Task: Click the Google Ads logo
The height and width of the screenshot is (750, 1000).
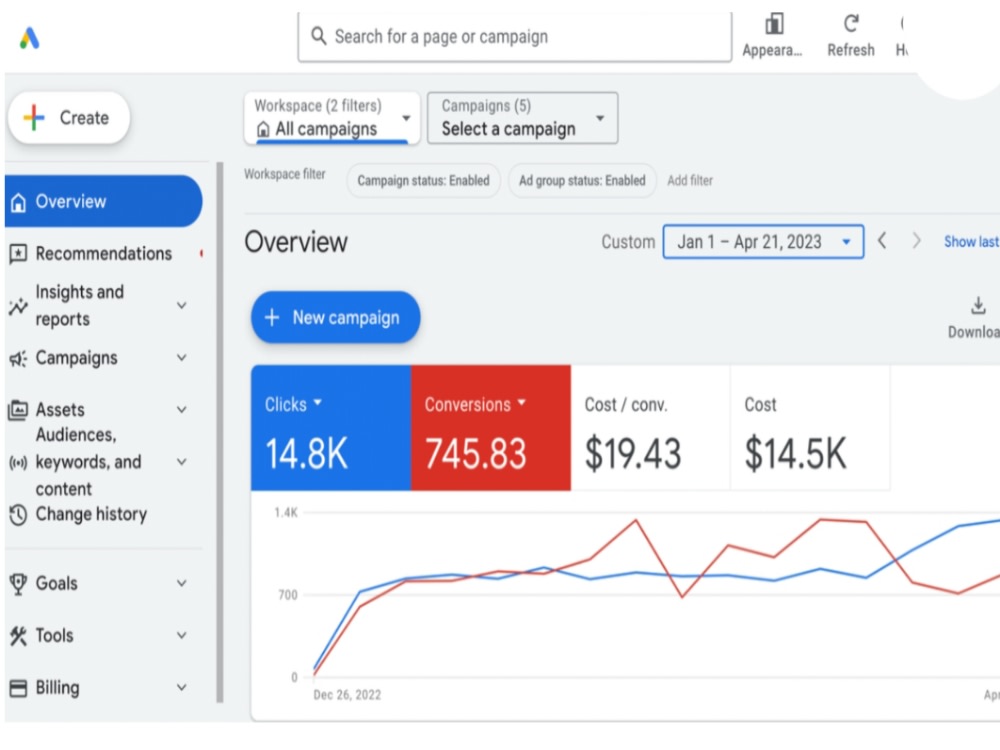Action: (29, 38)
